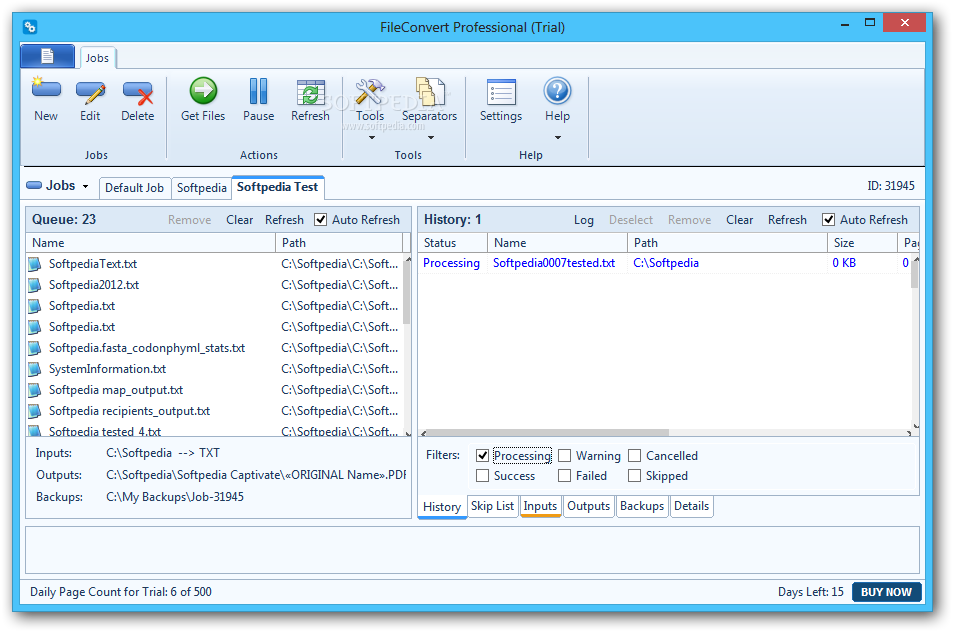Clear the Queue list
The image size is (953, 632).
[239, 220]
